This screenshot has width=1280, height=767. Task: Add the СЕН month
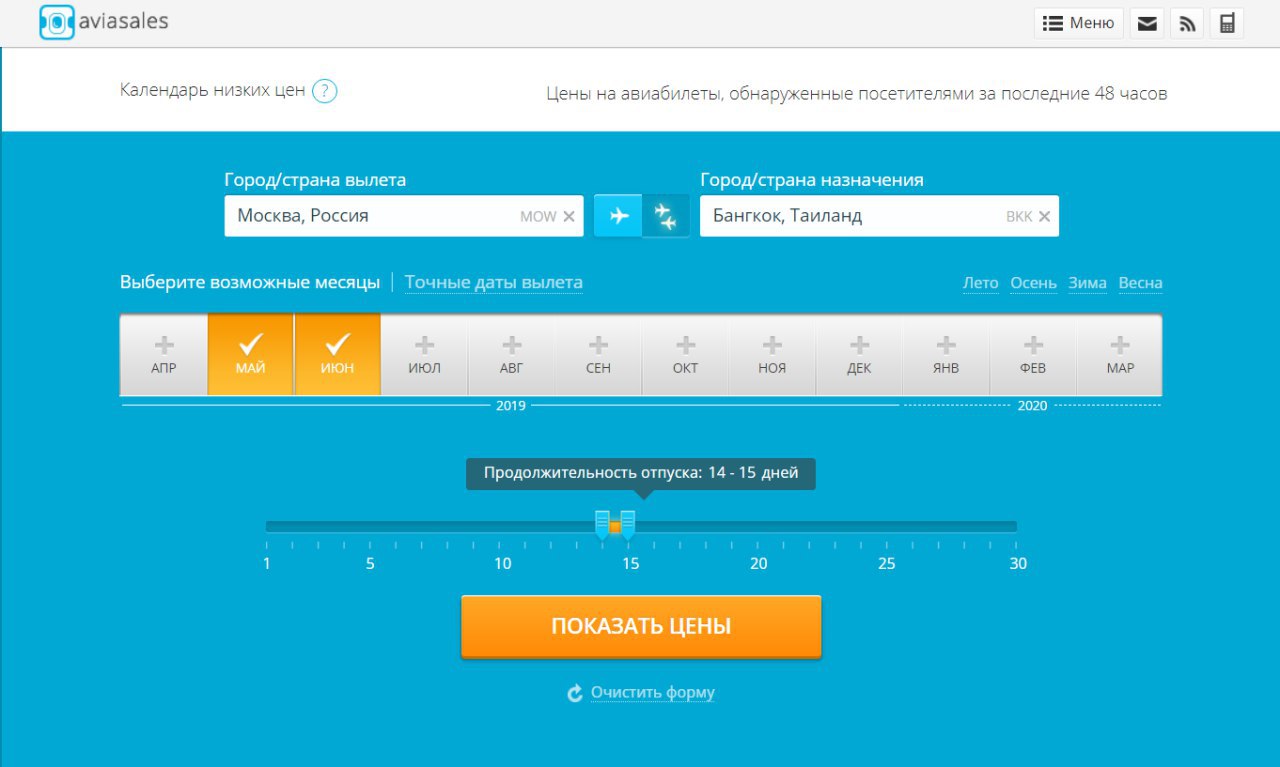(x=599, y=355)
